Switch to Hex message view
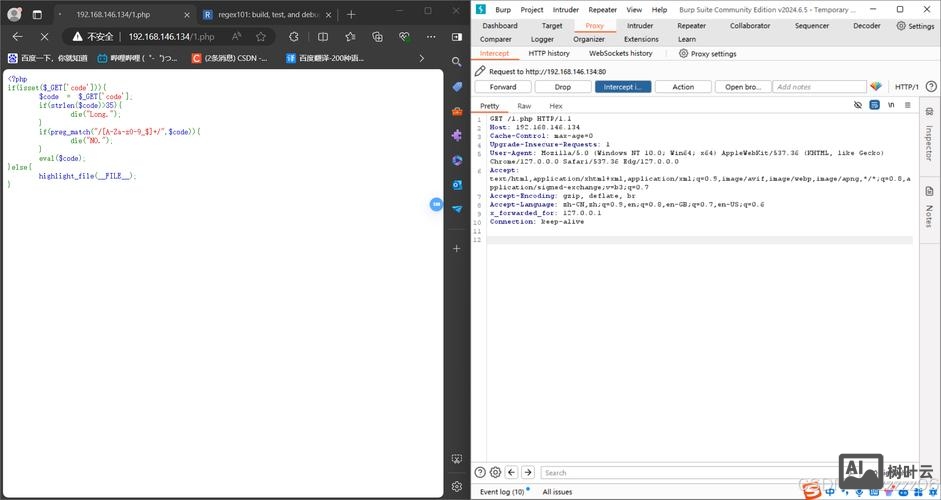941x500 pixels. [556, 106]
